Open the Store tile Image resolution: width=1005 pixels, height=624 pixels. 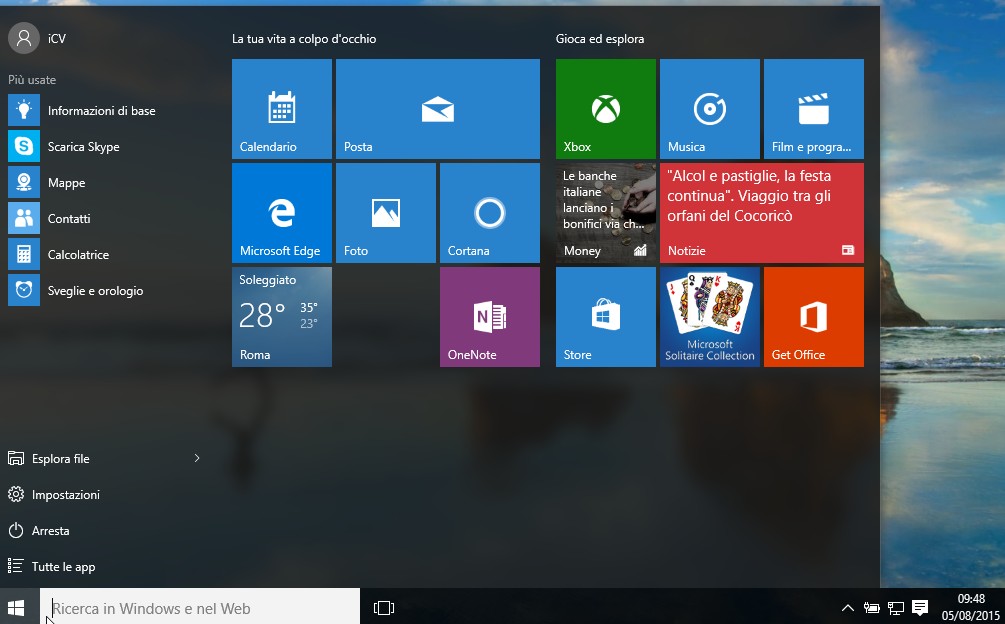(x=606, y=316)
